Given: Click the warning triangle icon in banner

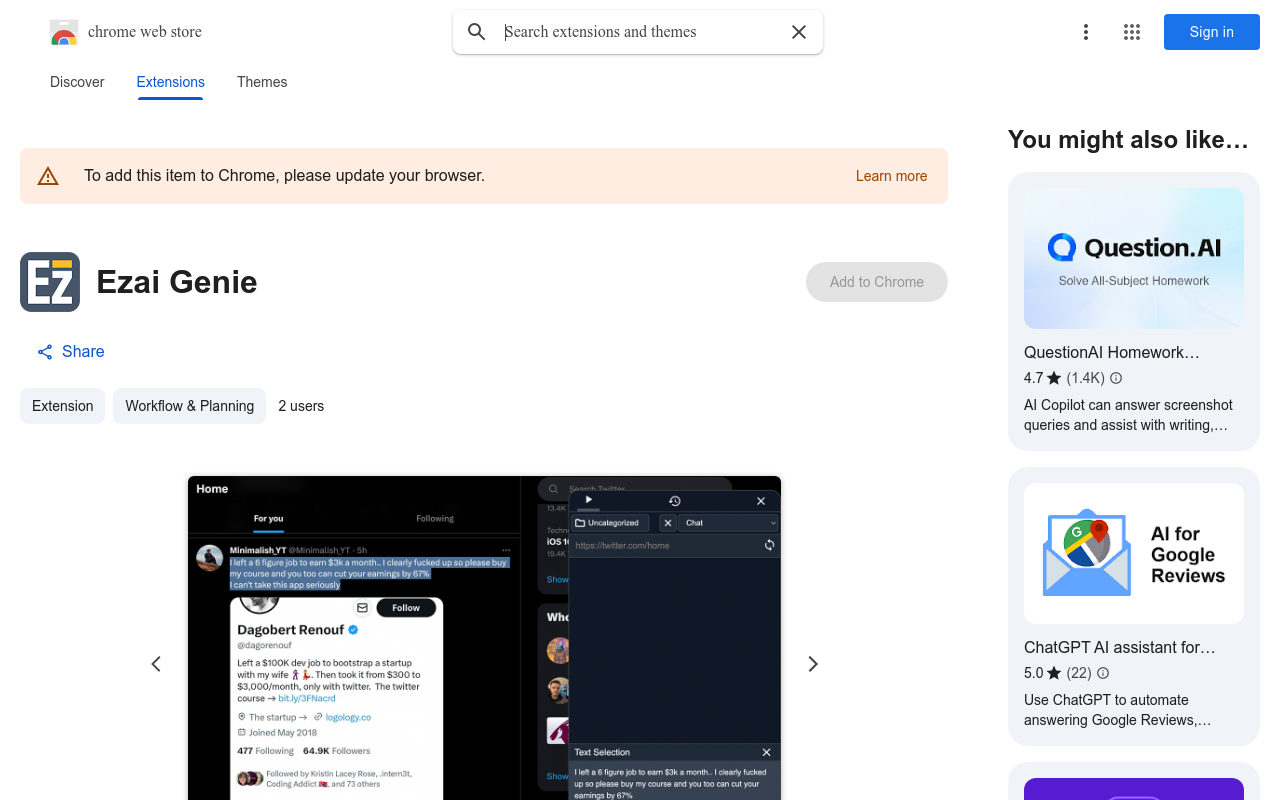Looking at the screenshot, I should [48, 176].
